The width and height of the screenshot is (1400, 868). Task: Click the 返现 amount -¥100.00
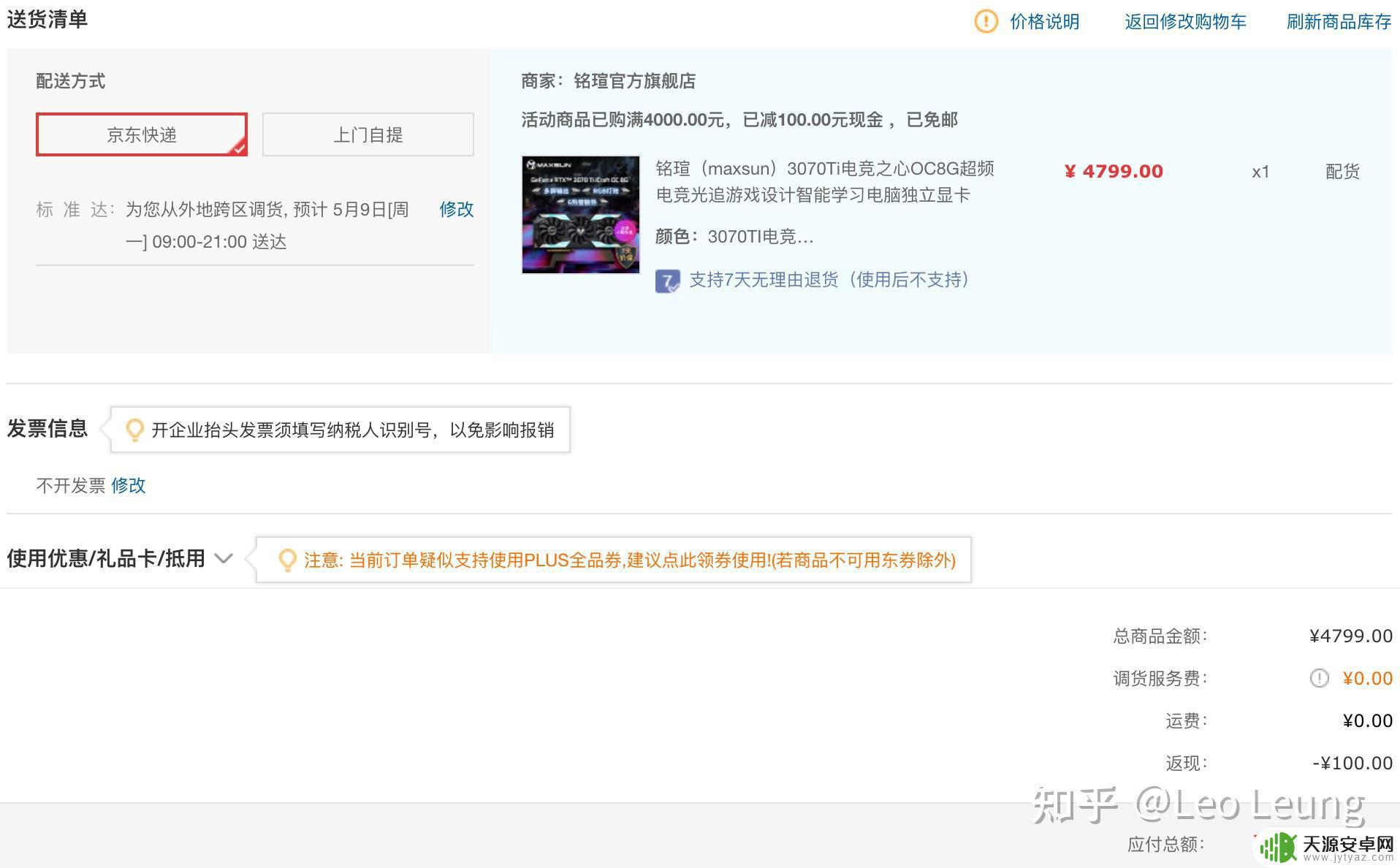point(1353,763)
